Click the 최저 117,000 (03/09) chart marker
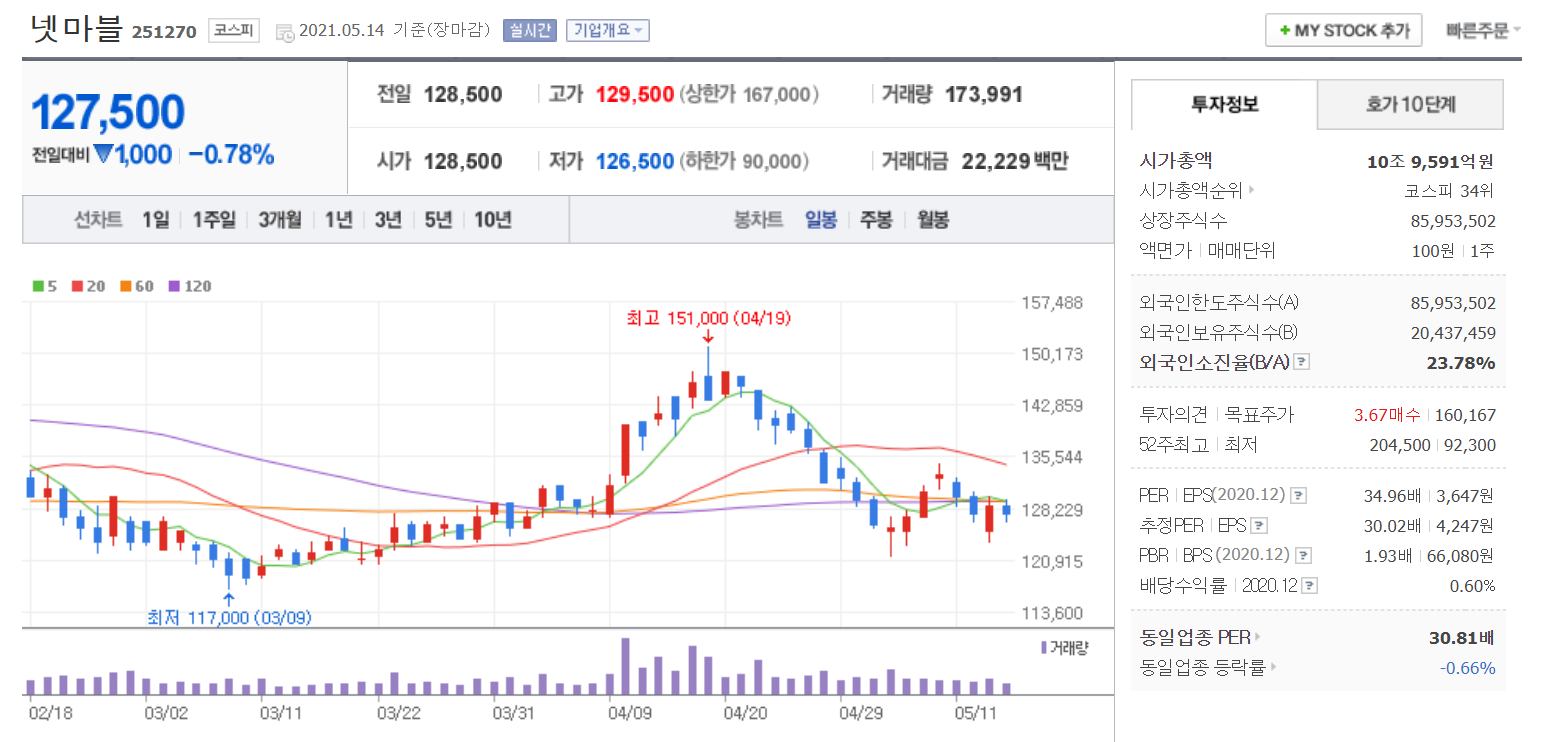The height and width of the screenshot is (742, 1542). [229, 618]
